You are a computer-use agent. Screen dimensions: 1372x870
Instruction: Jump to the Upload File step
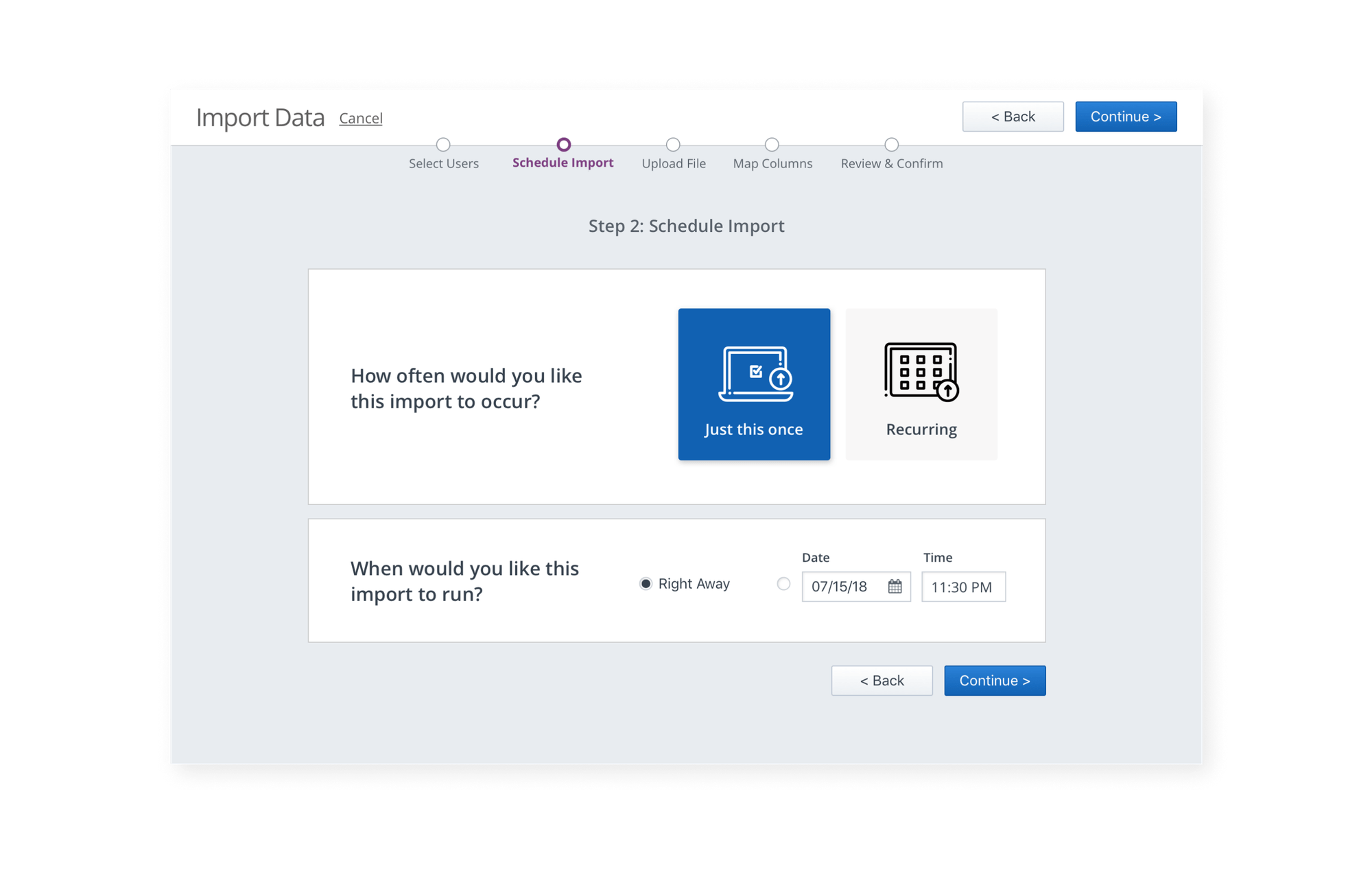(x=674, y=163)
